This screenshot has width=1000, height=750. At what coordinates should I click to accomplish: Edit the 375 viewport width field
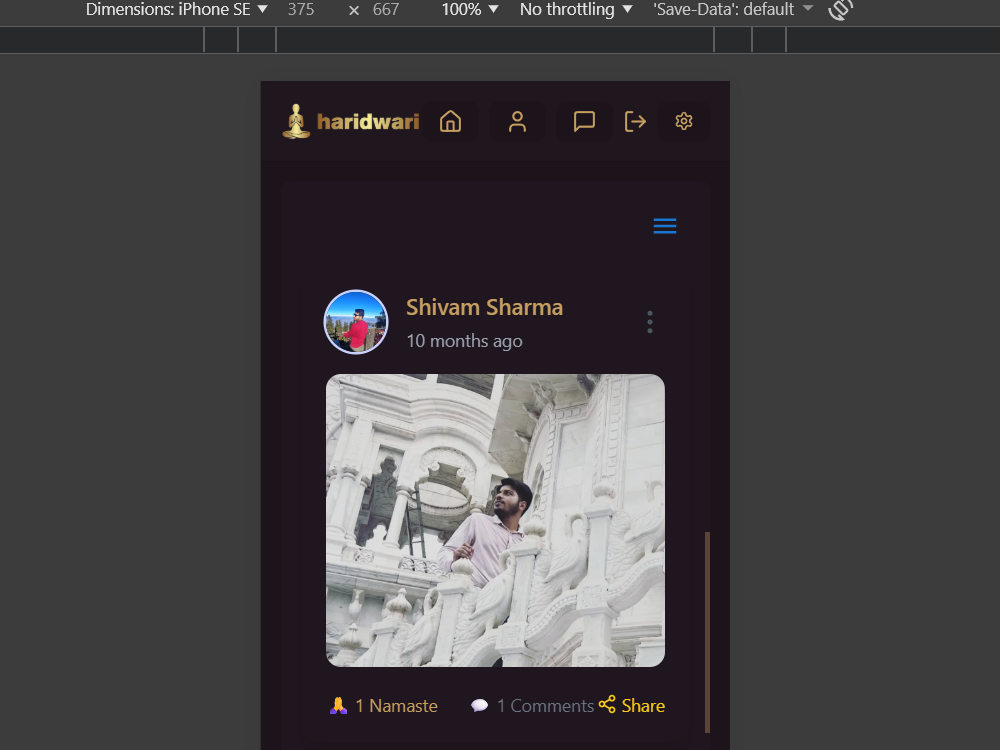(x=301, y=10)
